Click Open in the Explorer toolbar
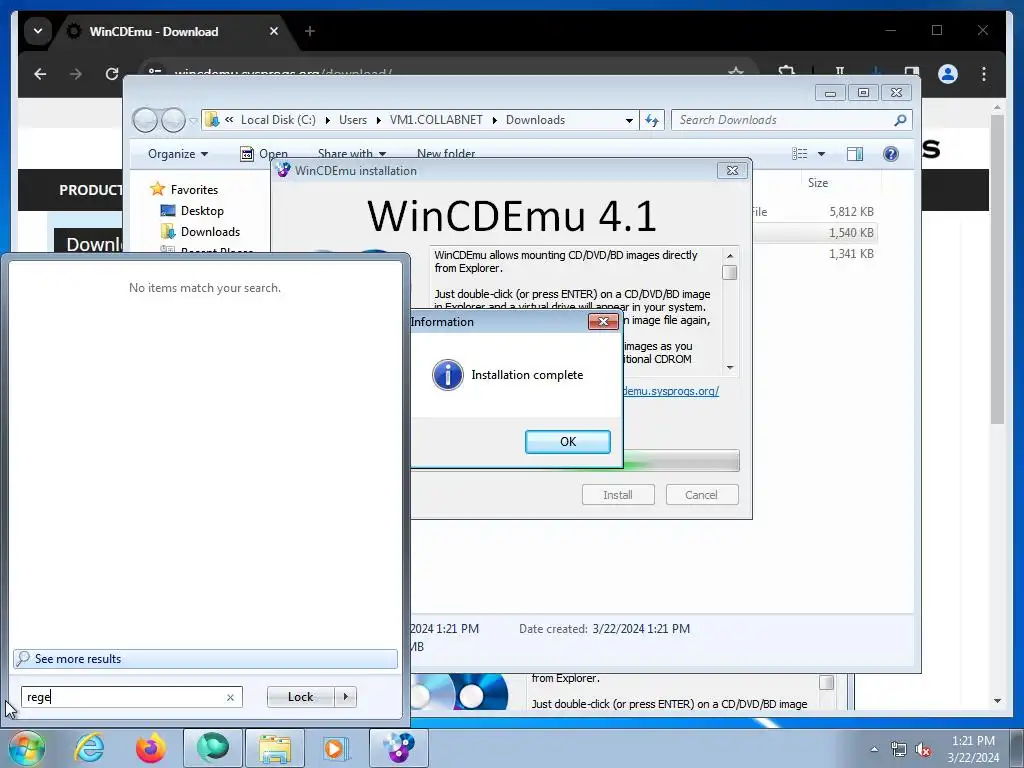1024x768 pixels. 264,153
